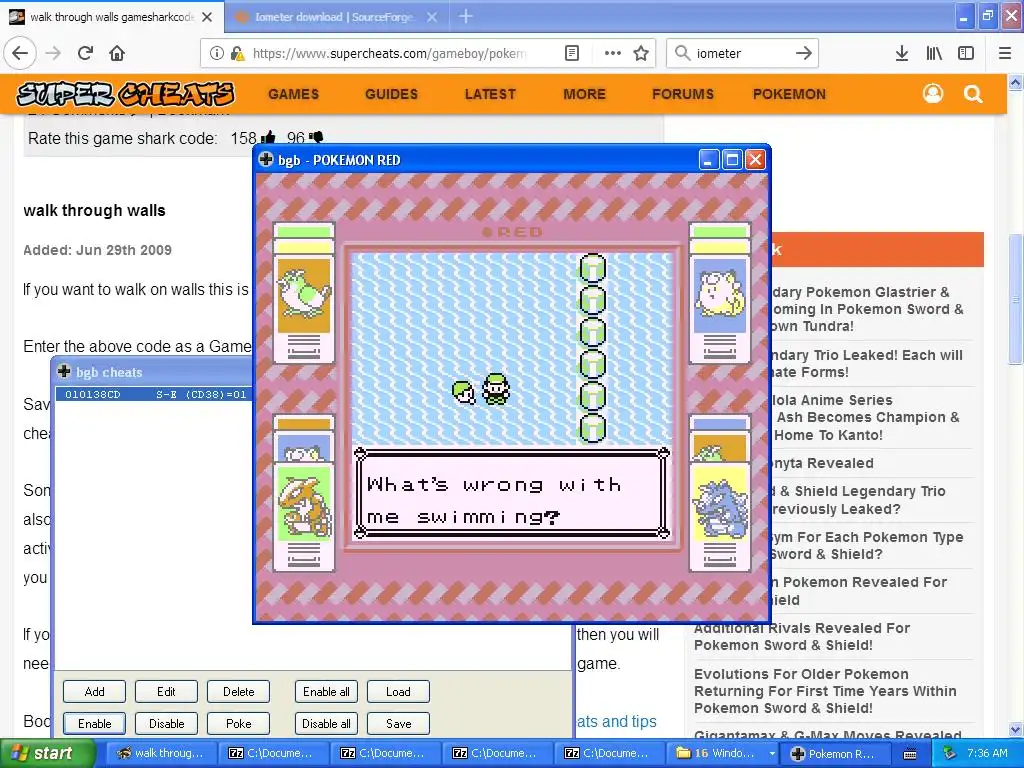The height and width of the screenshot is (768, 1024).
Task: Open the SuperCheats site search icon
Action: [x=973, y=94]
